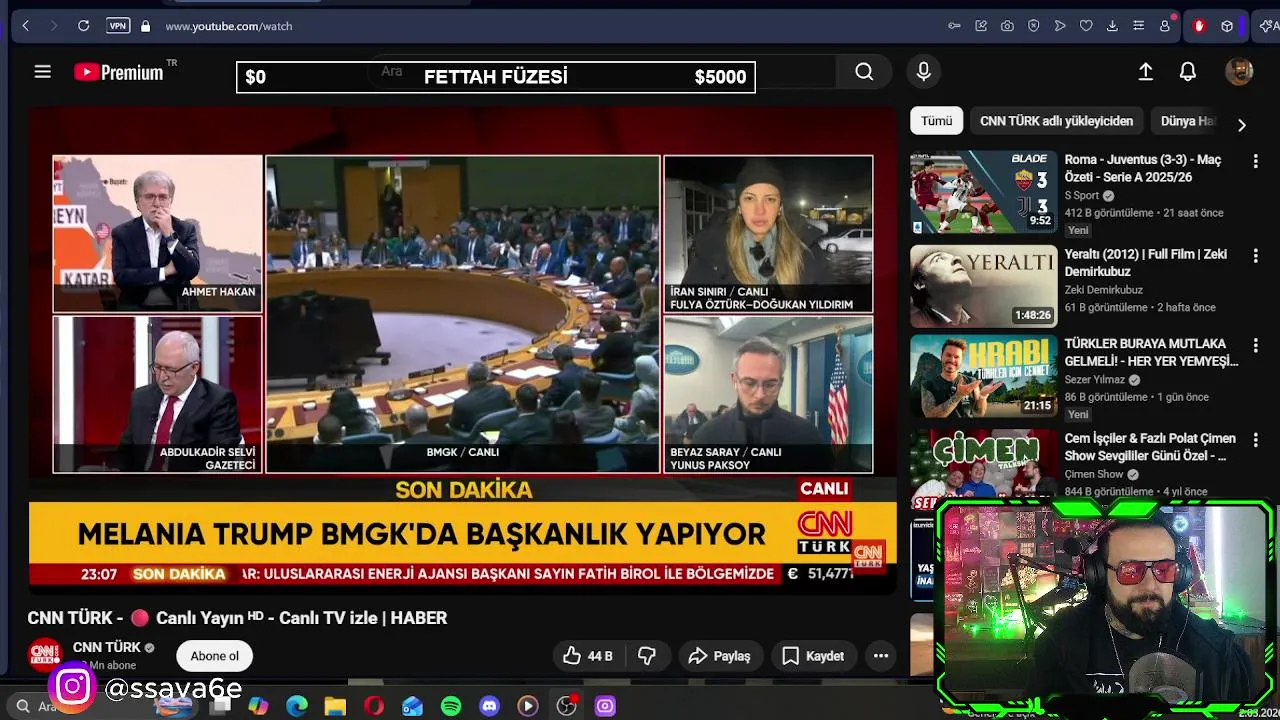Open the CNN TÜRK channel avatar

click(45, 655)
